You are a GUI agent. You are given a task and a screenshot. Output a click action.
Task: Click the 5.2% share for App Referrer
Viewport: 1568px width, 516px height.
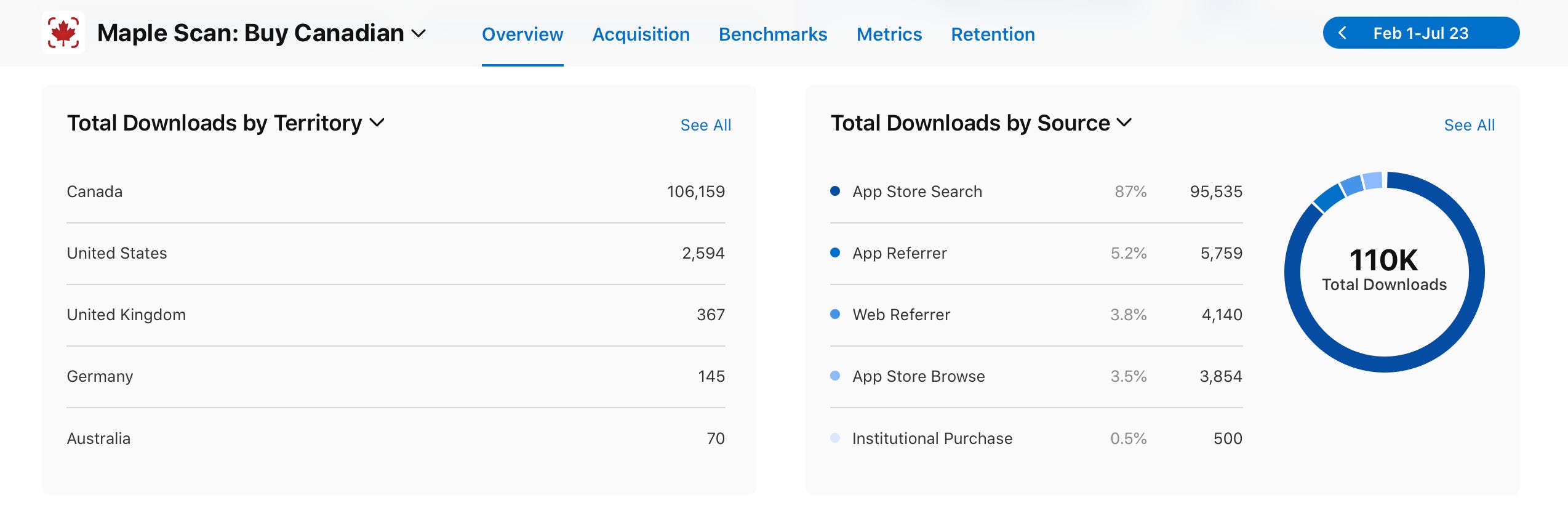[1129, 253]
